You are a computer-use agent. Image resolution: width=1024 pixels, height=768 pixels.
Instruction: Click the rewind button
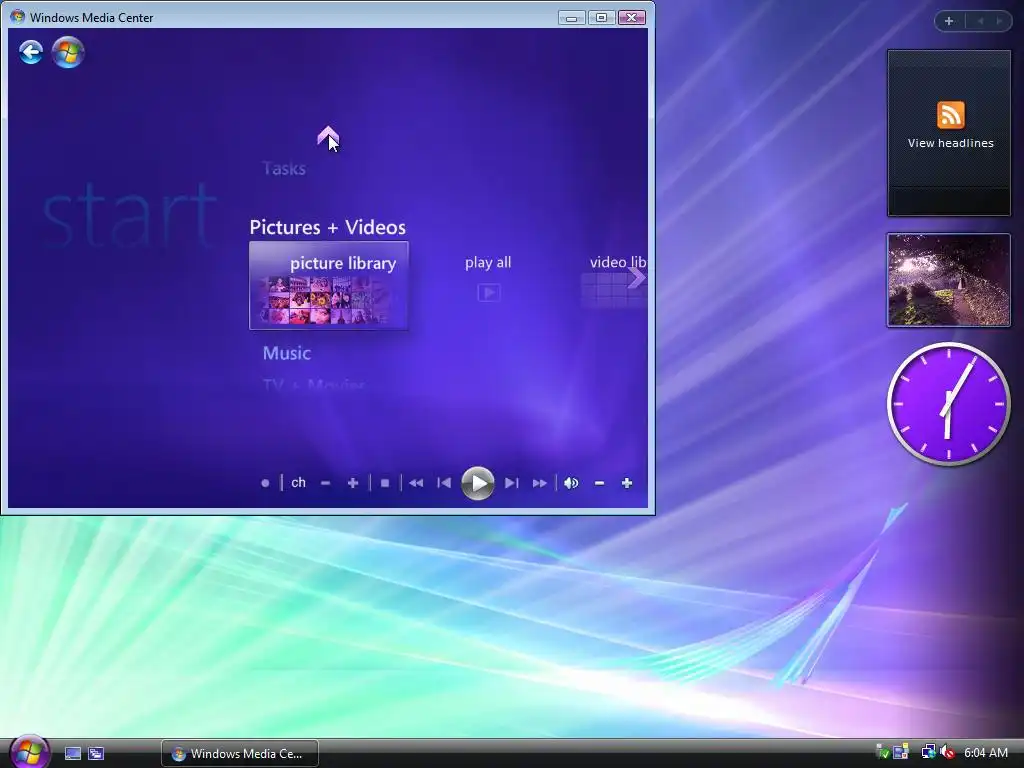[x=416, y=483]
